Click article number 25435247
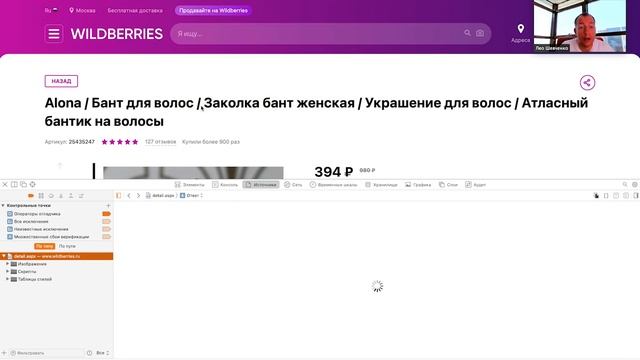Image resolution: width=640 pixels, height=360 pixels. tap(82, 142)
